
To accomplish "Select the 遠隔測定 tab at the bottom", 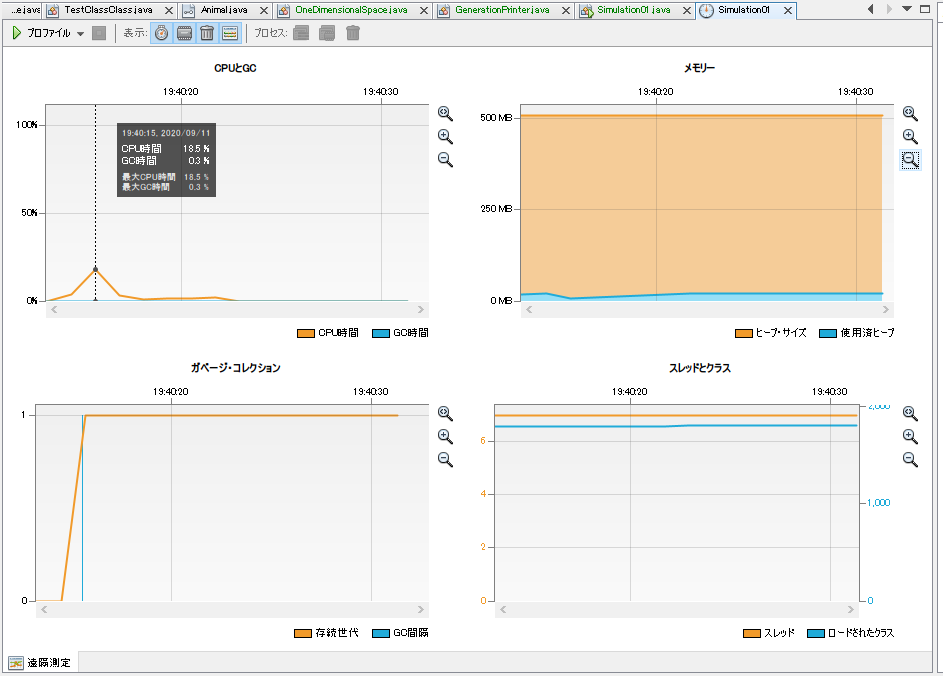I will point(40,662).
